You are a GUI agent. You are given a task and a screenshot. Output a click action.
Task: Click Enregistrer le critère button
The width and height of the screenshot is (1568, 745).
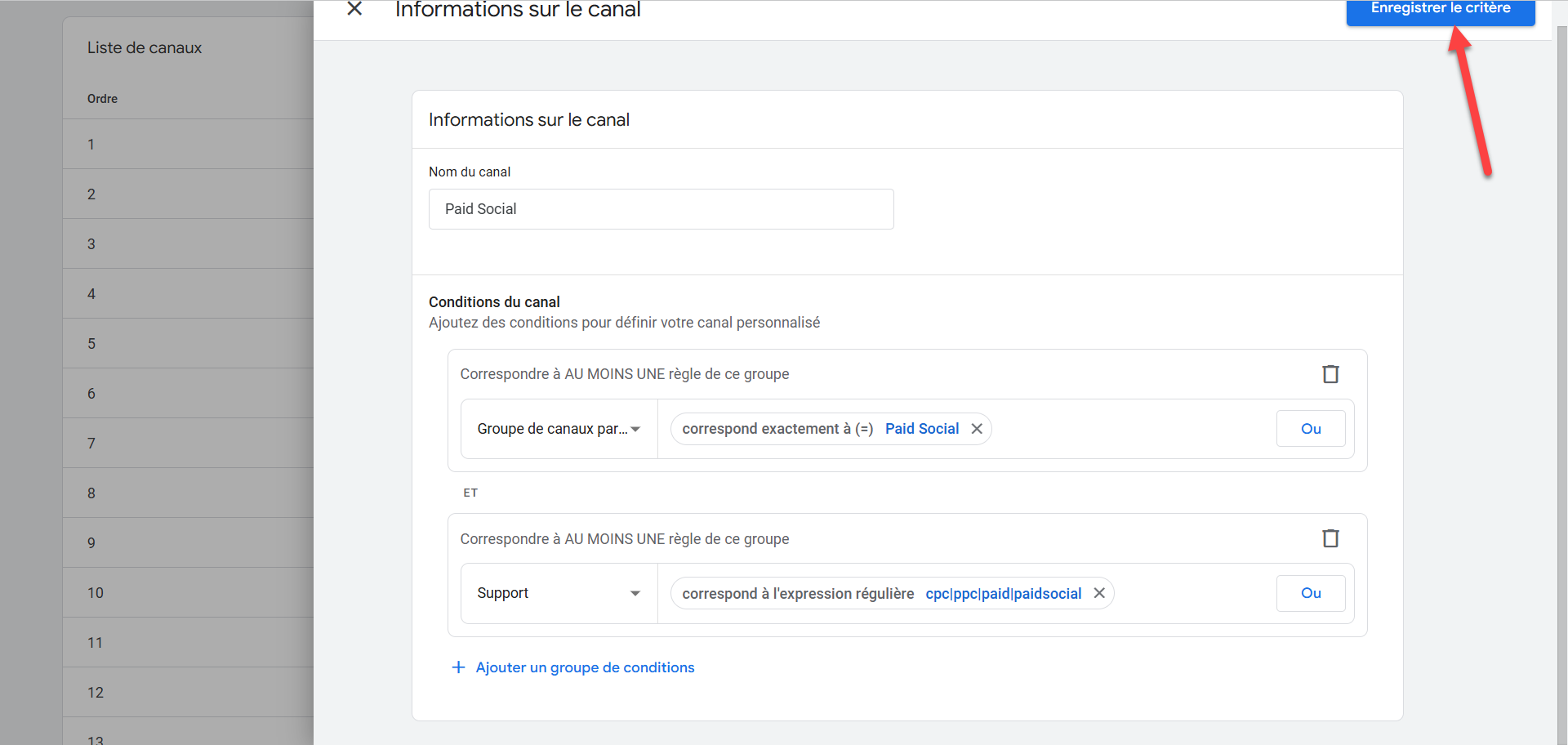(1440, 10)
